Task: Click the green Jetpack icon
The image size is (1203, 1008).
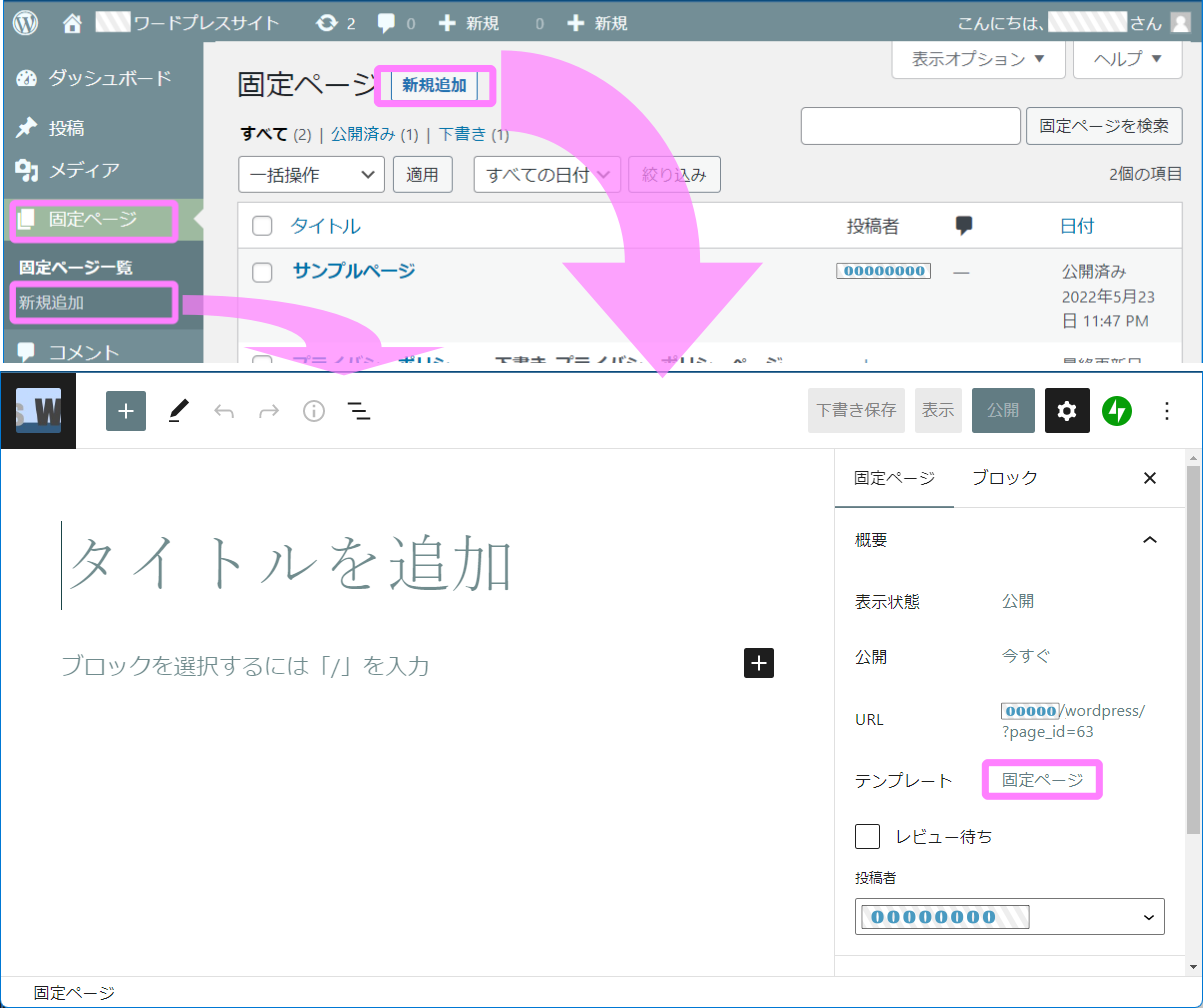Action: click(x=1117, y=410)
